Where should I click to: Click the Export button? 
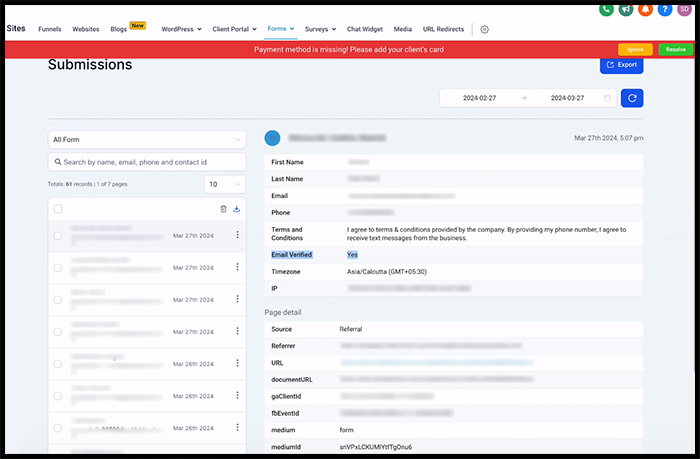621,65
